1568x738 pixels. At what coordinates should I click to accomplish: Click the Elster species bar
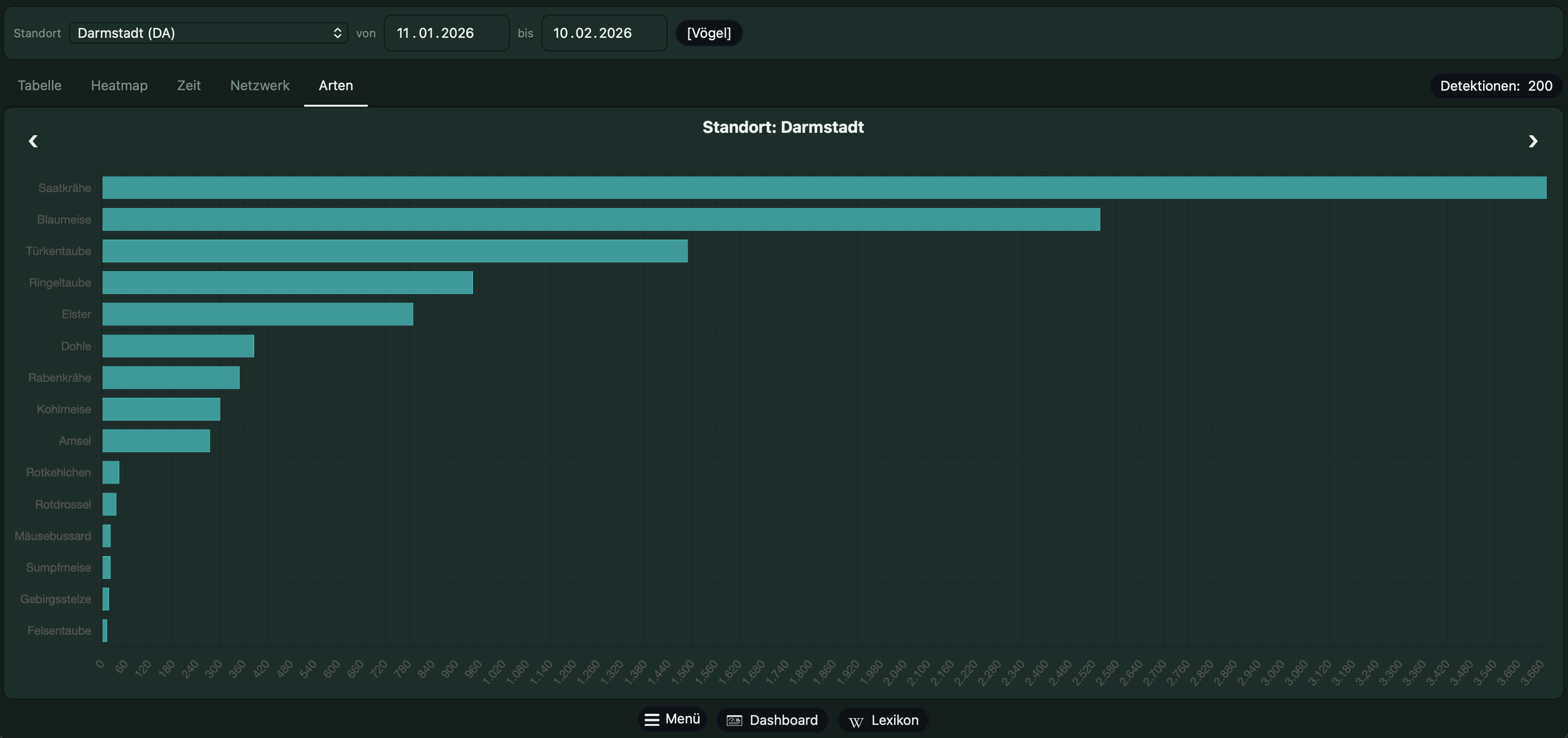click(258, 314)
